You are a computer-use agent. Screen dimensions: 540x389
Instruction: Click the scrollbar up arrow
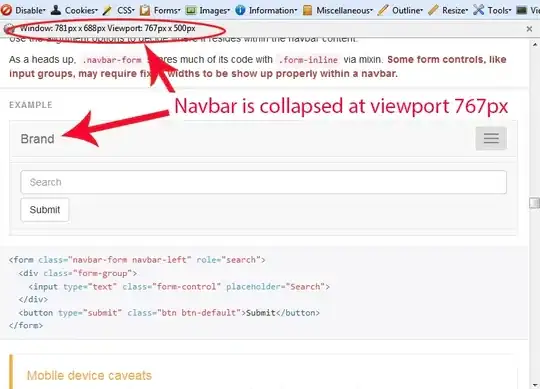[534, 45]
